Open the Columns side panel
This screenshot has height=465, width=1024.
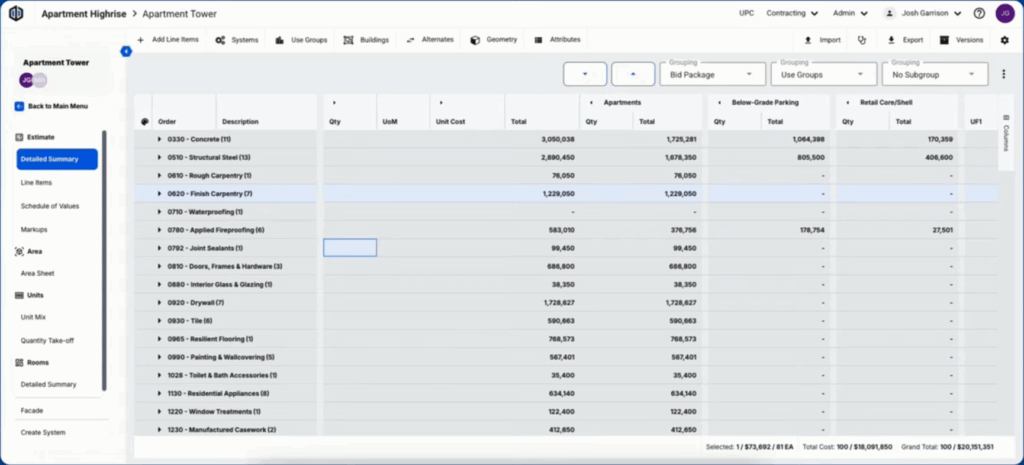click(1006, 133)
